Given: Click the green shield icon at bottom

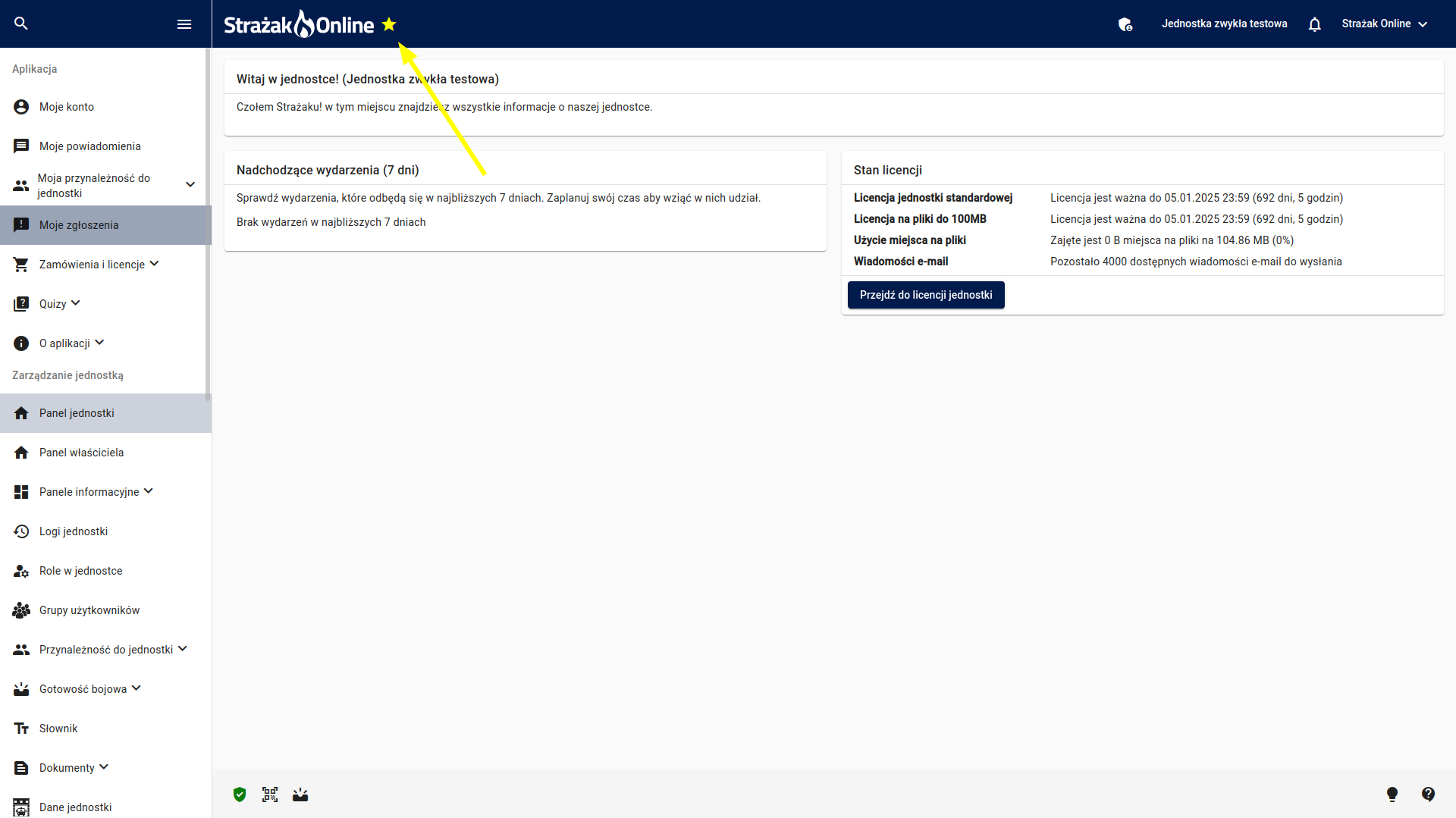Looking at the screenshot, I should [240, 794].
